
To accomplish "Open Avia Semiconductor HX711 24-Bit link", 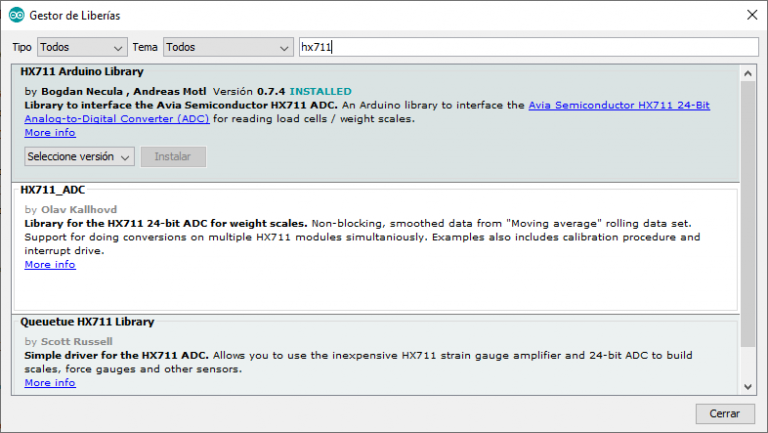I will 618,105.
